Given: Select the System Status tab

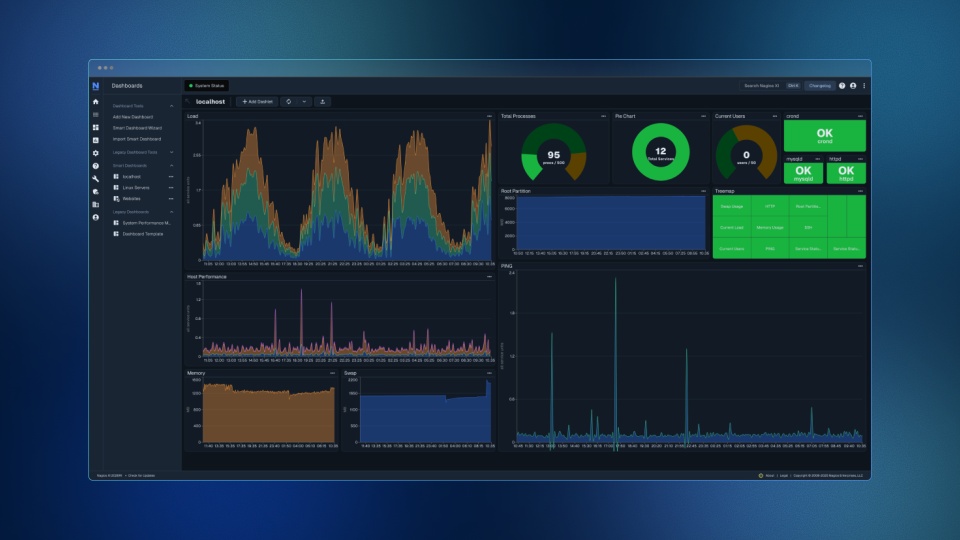Looking at the screenshot, I should pos(206,86).
